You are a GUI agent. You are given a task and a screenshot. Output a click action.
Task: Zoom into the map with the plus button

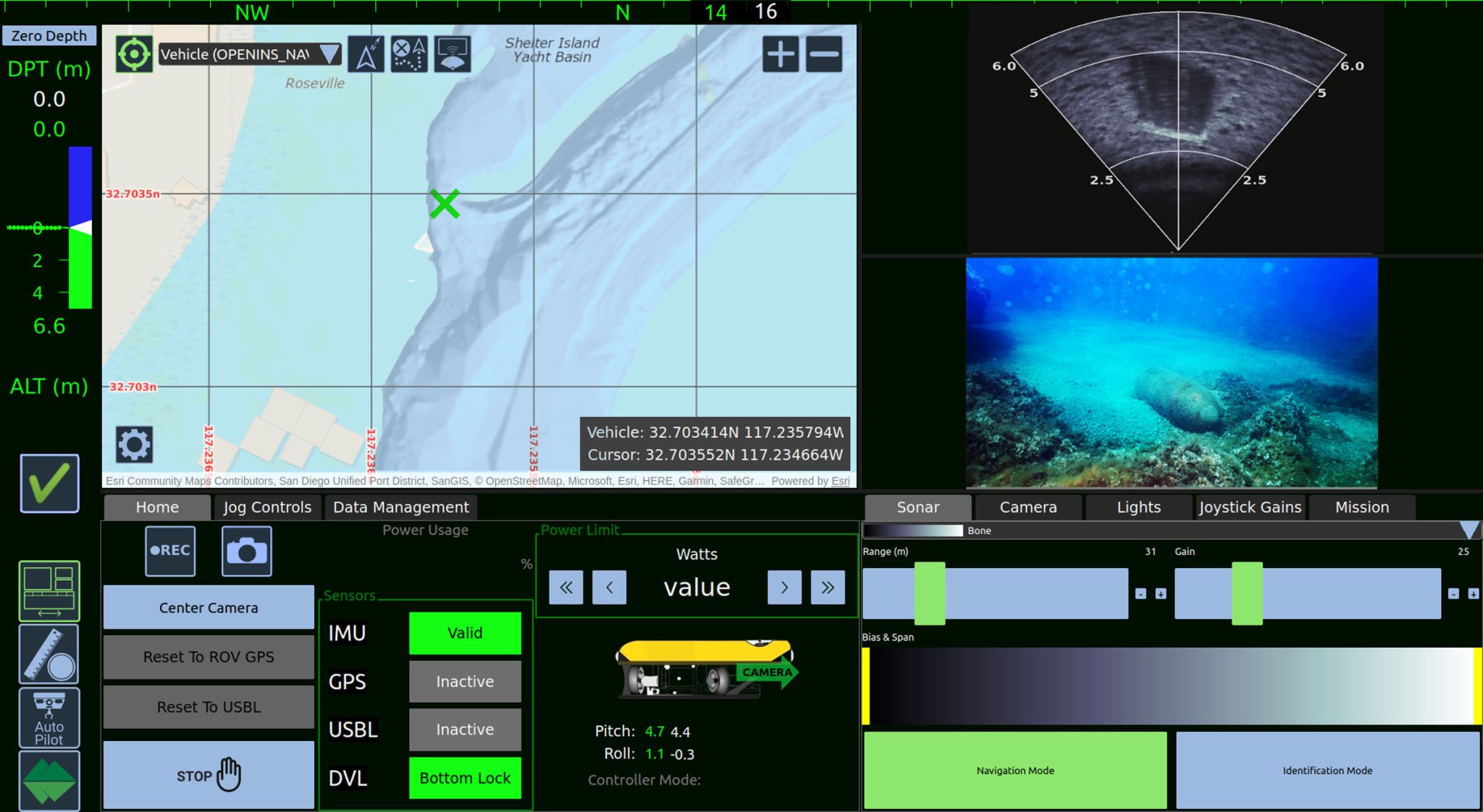(780, 53)
